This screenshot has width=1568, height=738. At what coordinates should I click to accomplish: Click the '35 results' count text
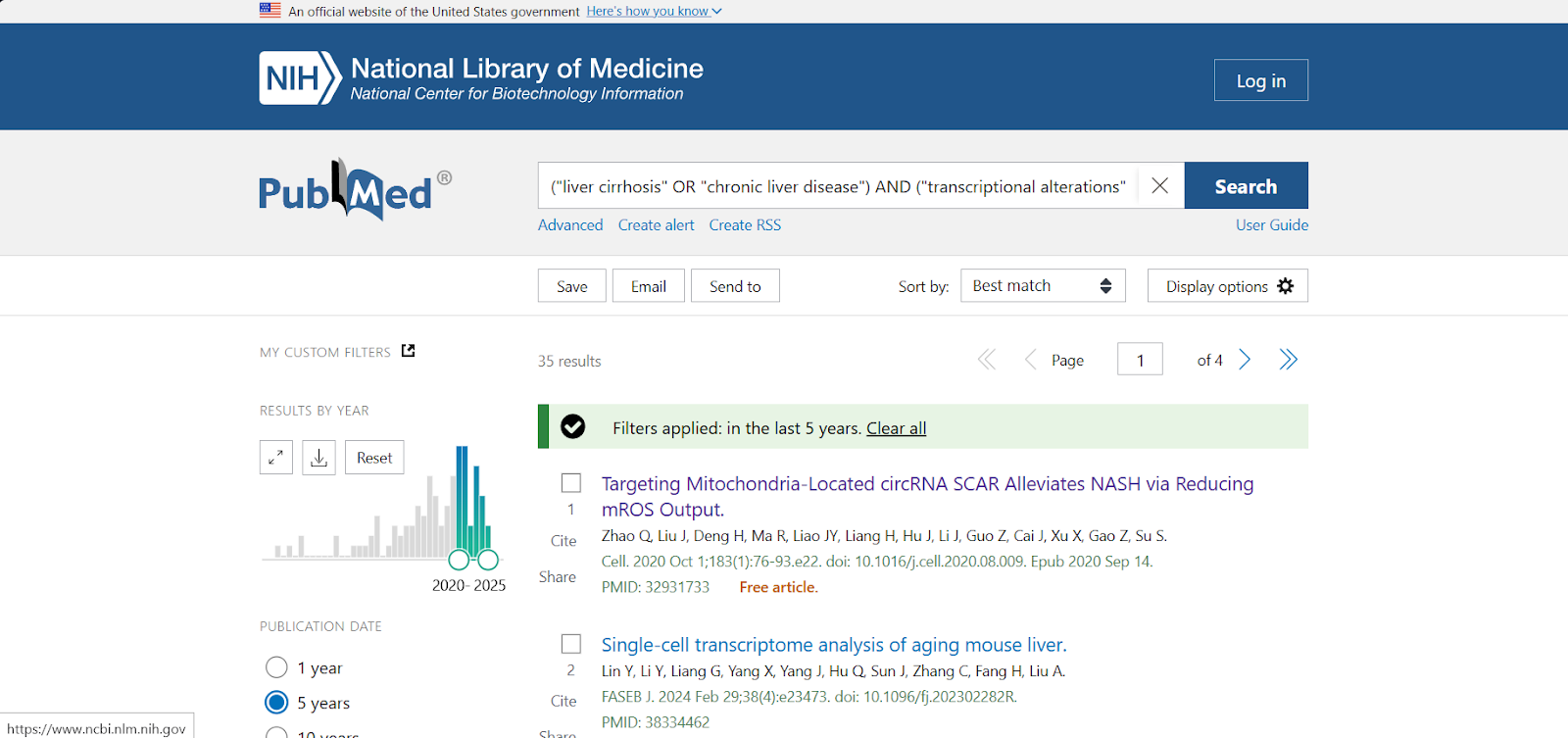(569, 361)
